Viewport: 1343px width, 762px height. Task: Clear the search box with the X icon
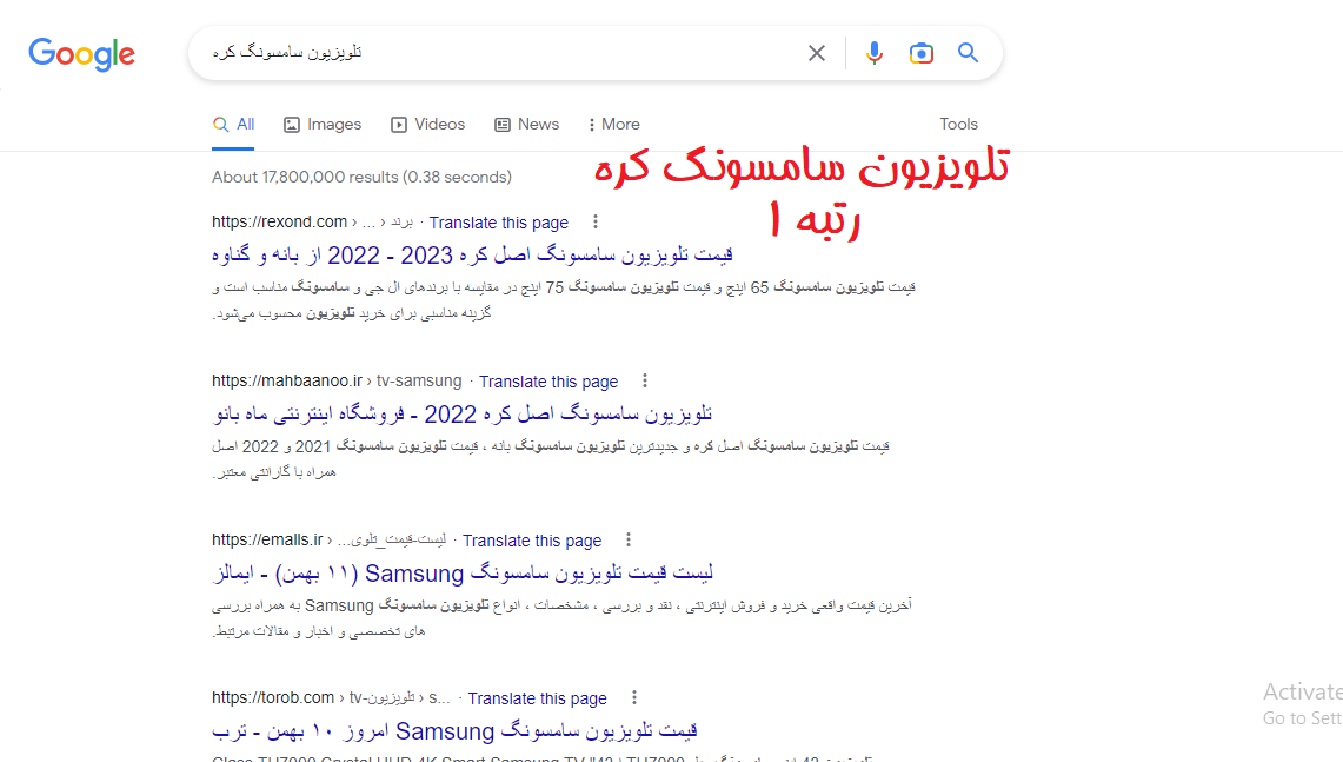[817, 53]
